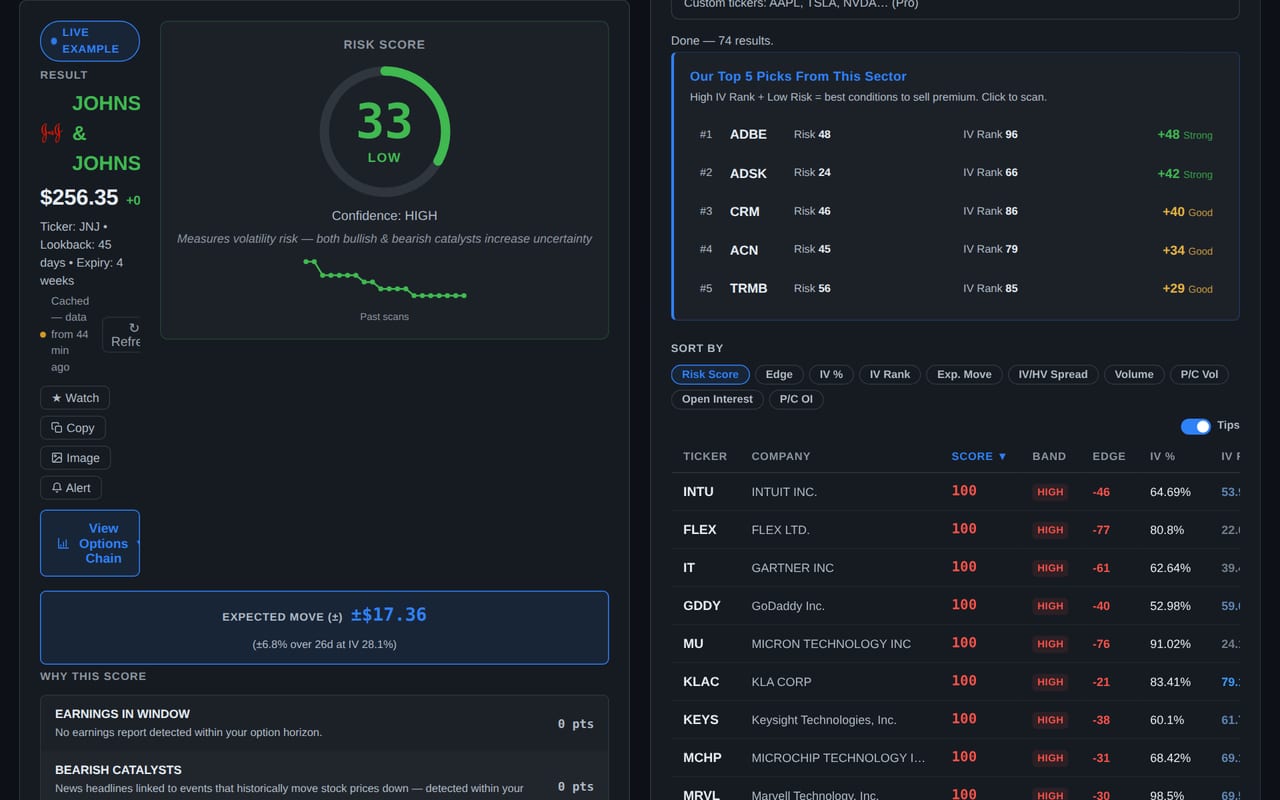Select MICRON TECHNOLOGY INC row
The image size is (1280, 800).
[955, 644]
